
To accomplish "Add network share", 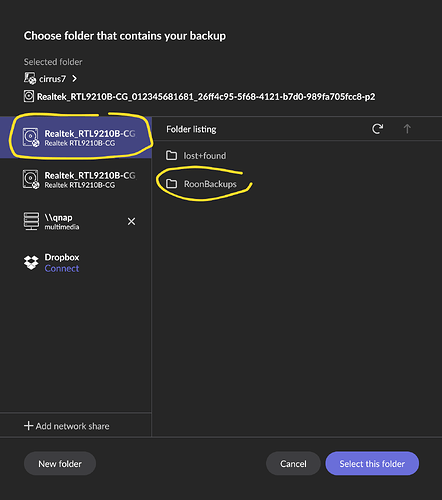I will 67,426.
